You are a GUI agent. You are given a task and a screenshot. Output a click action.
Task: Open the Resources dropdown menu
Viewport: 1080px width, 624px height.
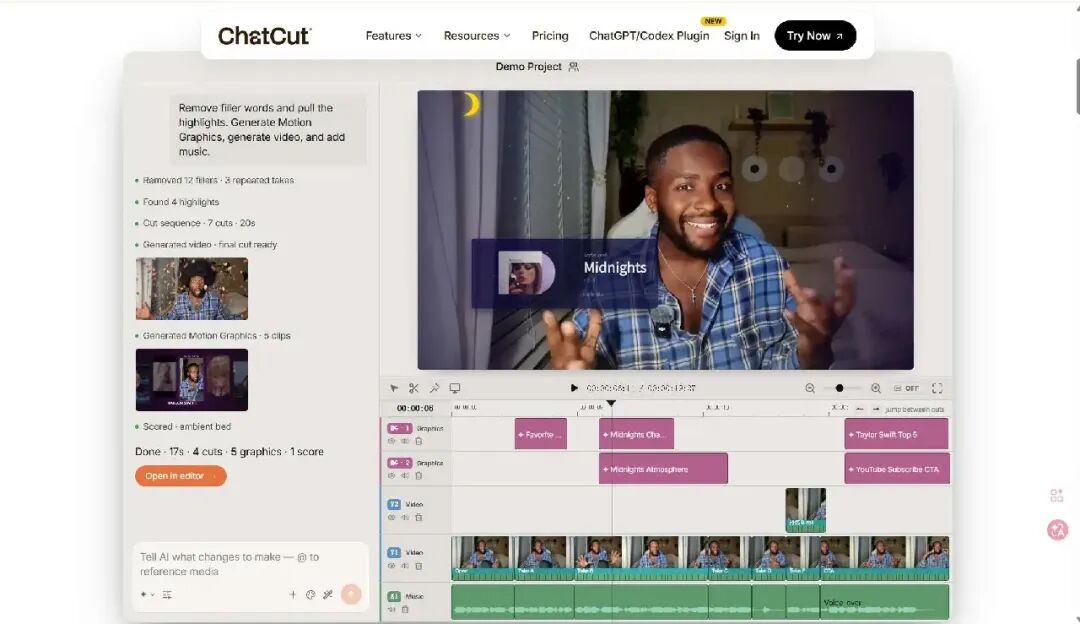(x=477, y=36)
